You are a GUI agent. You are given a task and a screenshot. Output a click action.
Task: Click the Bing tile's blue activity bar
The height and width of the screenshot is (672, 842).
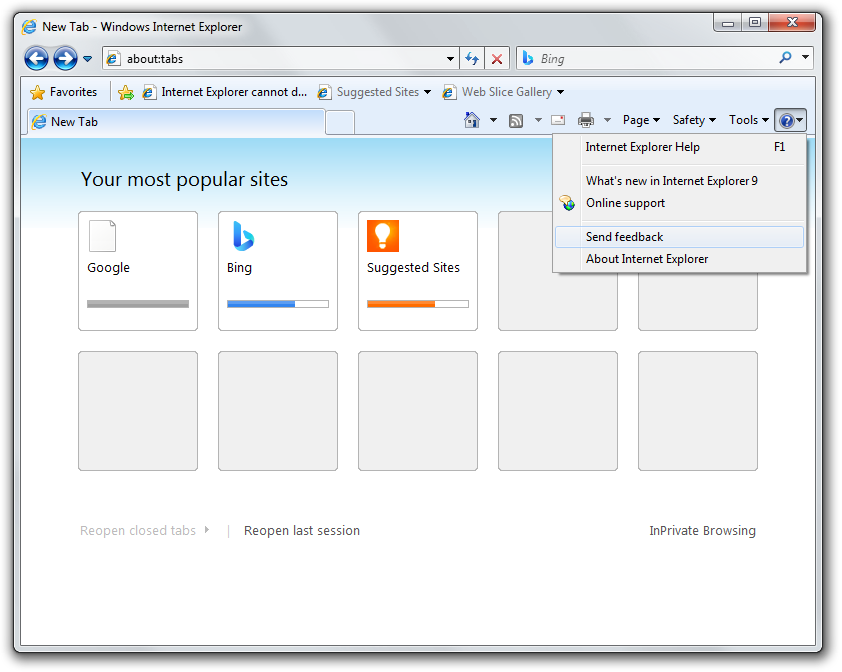tap(278, 304)
